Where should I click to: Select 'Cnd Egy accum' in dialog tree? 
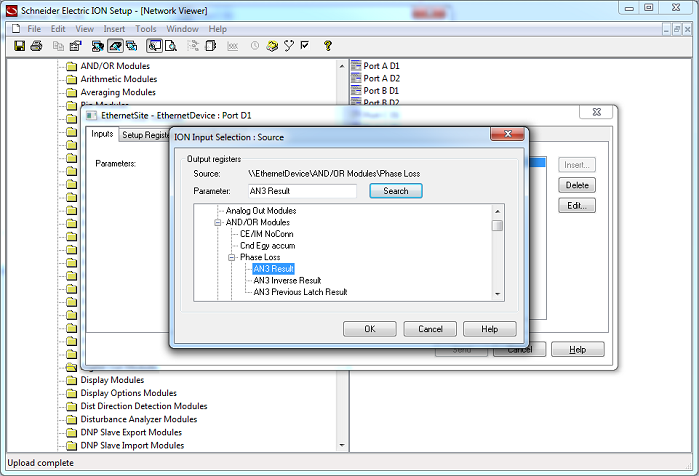point(267,246)
